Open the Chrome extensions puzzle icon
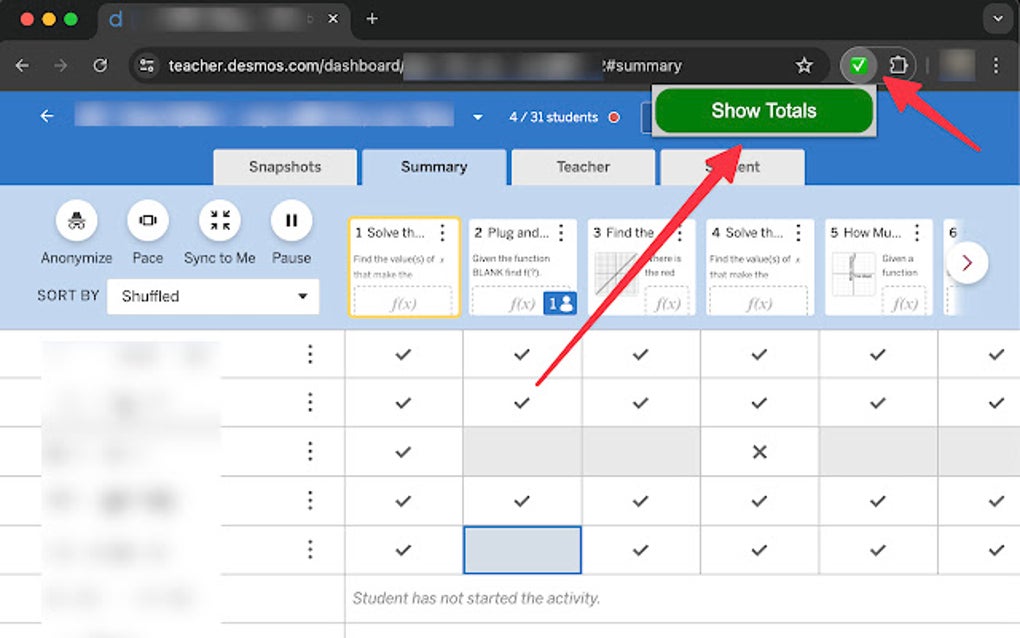The width and height of the screenshot is (1020, 638). coord(898,64)
